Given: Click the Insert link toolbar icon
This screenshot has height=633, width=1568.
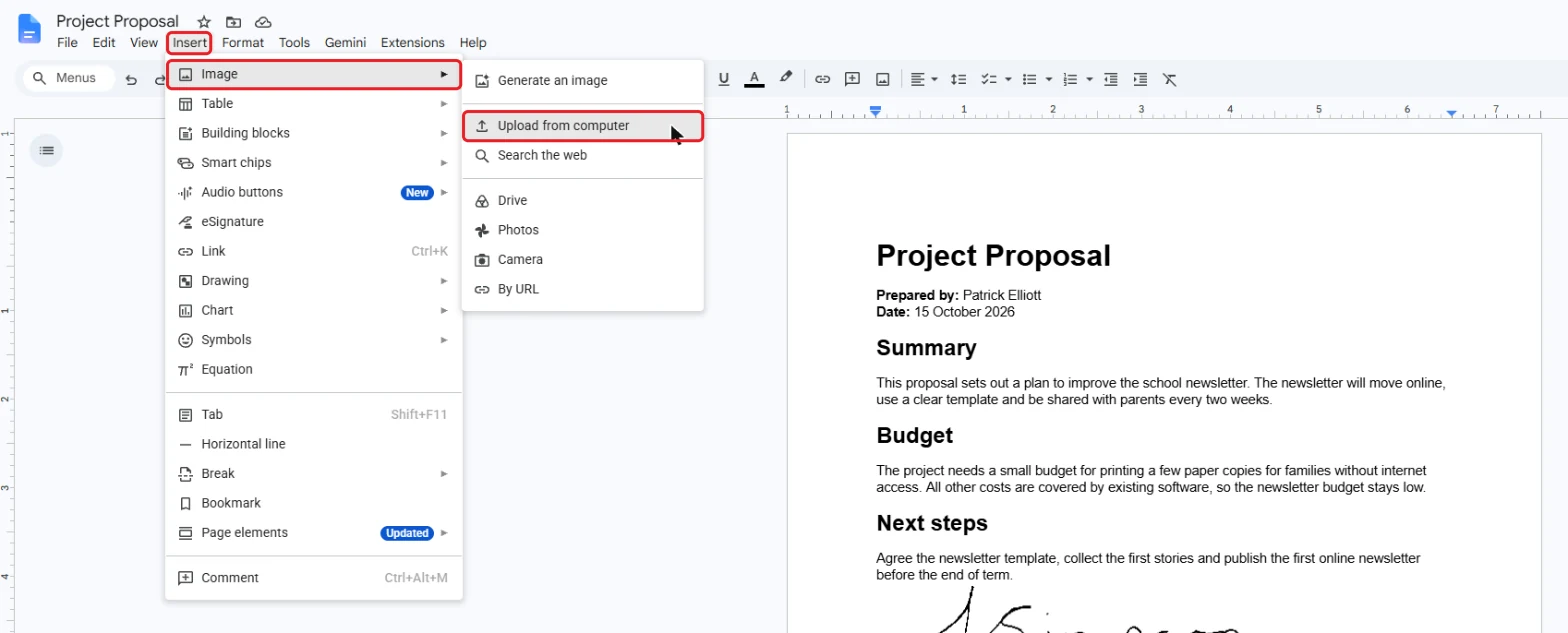Looking at the screenshot, I should click(822, 78).
